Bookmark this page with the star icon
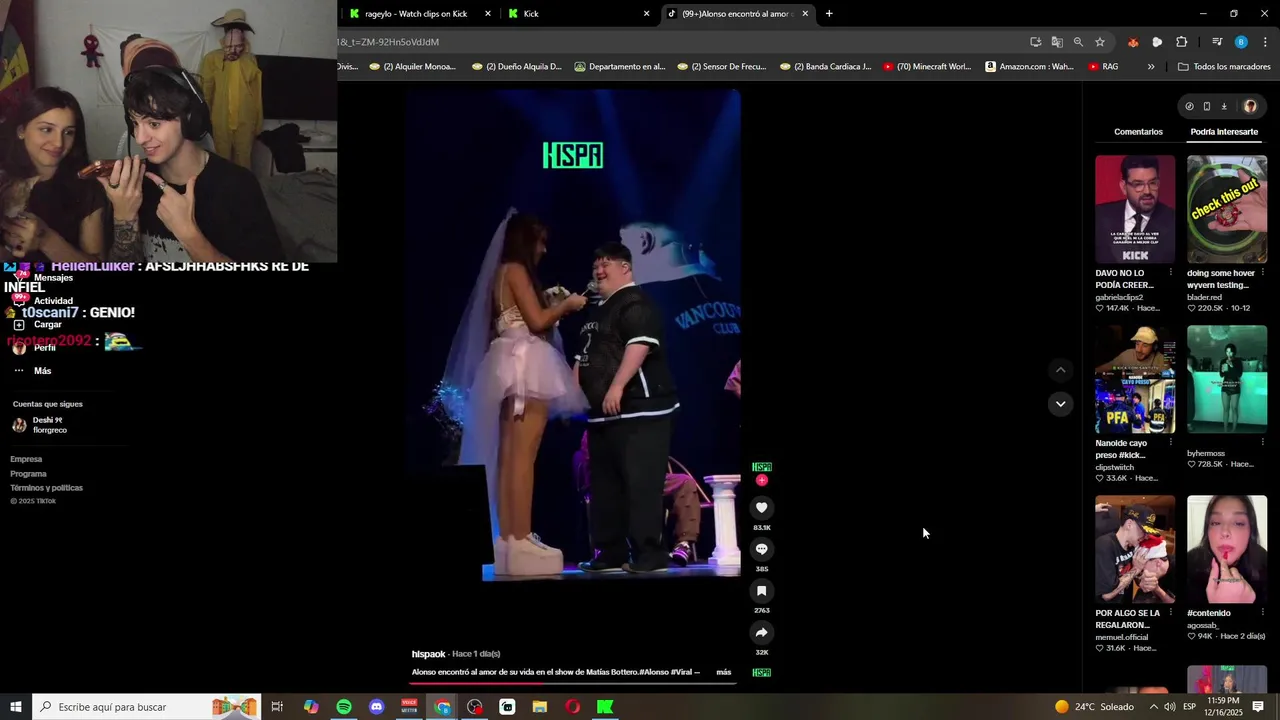 point(1100,42)
